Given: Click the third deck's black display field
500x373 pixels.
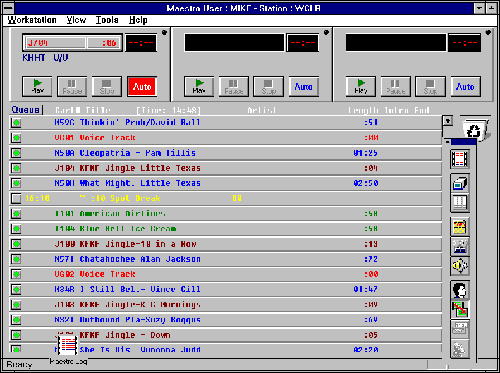Looking at the screenshot, I should [x=396, y=43].
